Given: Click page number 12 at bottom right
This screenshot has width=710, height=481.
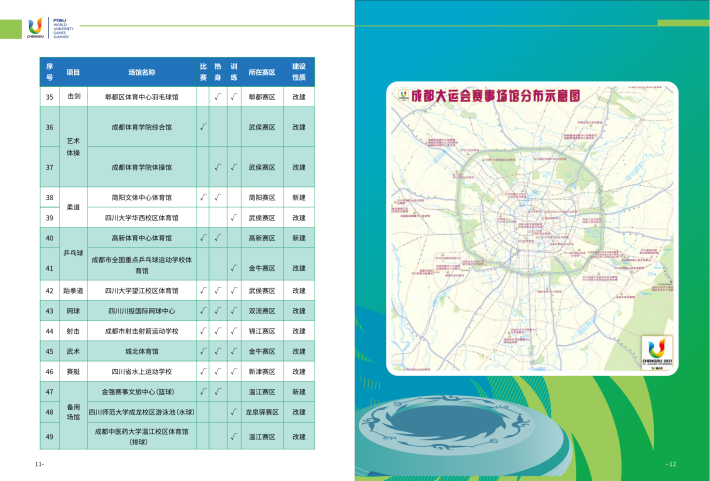Looking at the screenshot, I should 672,464.
